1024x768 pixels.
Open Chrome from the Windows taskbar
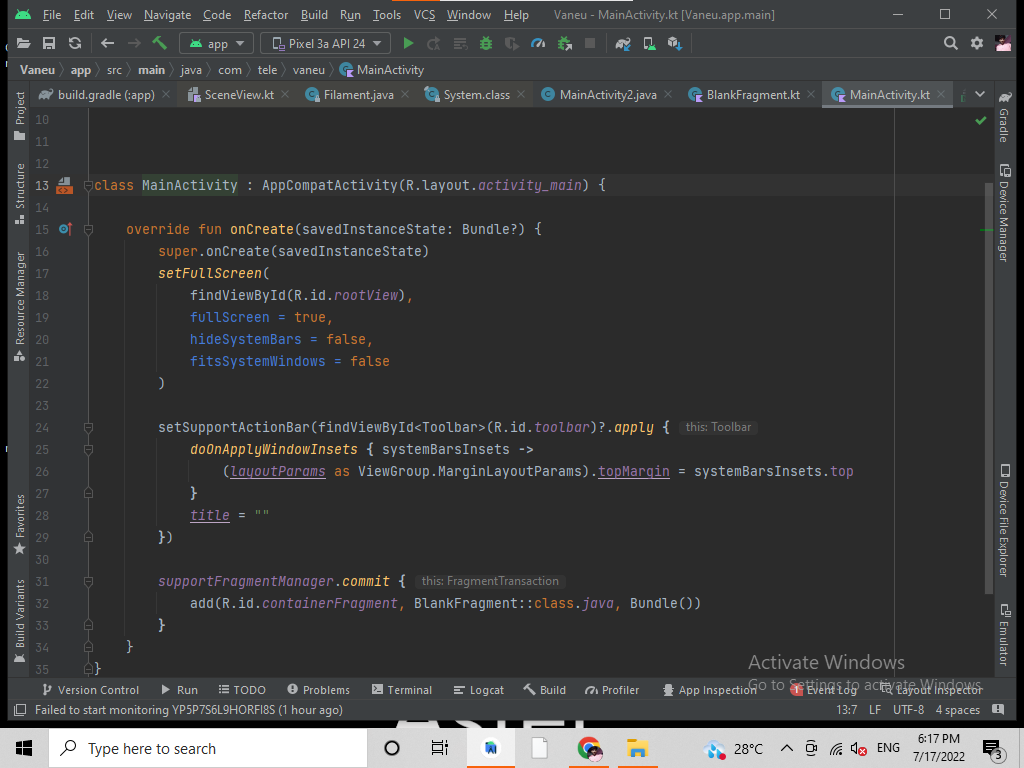[589, 748]
